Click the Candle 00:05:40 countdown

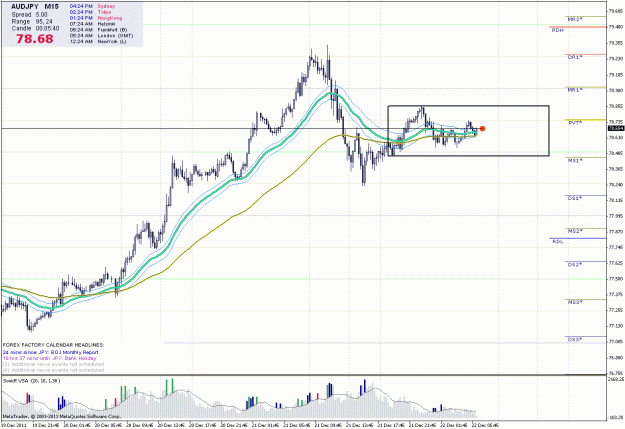click(35, 29)
